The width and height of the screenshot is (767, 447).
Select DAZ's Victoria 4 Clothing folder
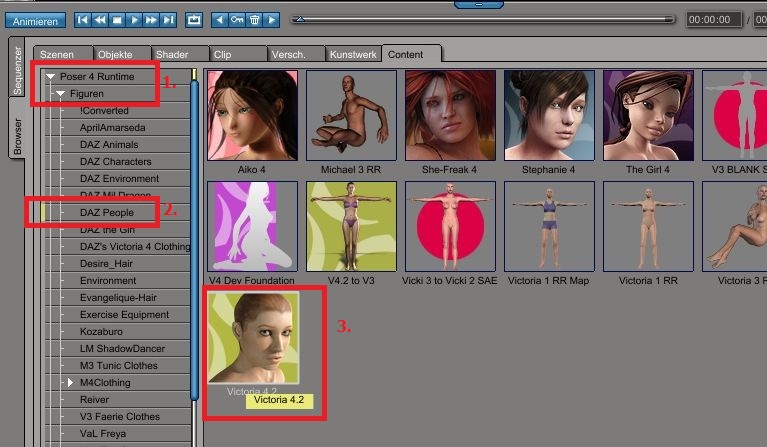[135, 246]
